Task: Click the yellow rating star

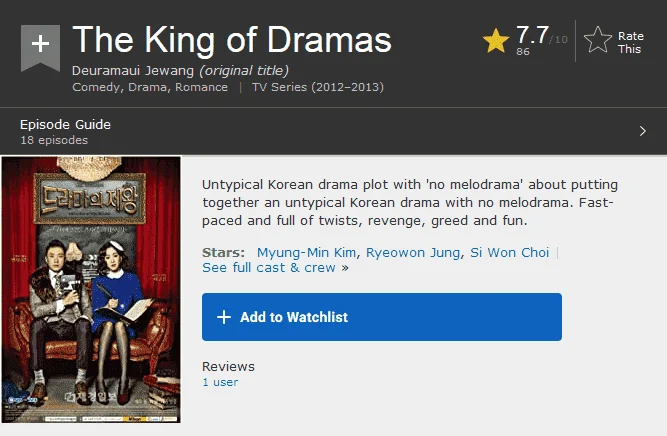Action: coord(496,41)
